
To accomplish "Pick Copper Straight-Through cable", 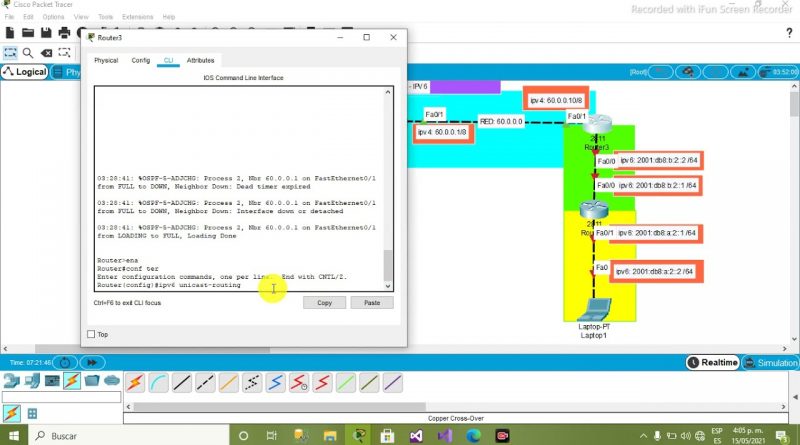I will point(182,383).
